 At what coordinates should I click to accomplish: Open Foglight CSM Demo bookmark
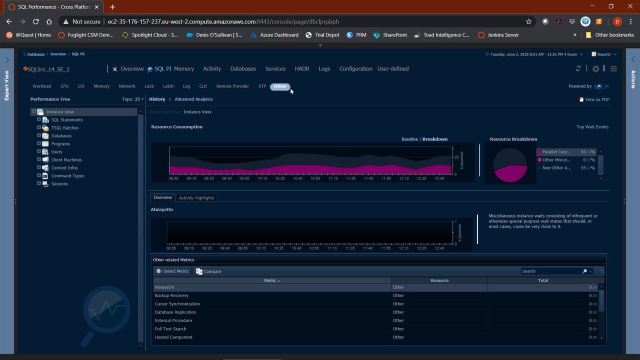coord(86,35)
